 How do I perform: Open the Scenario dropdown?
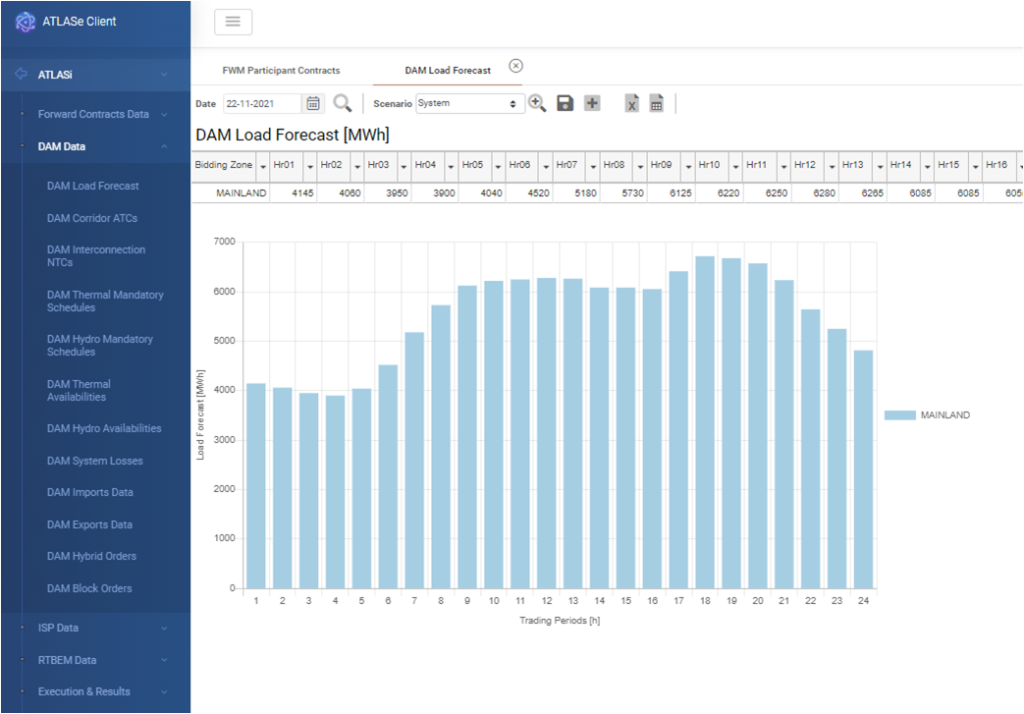[x=470, y=103]
